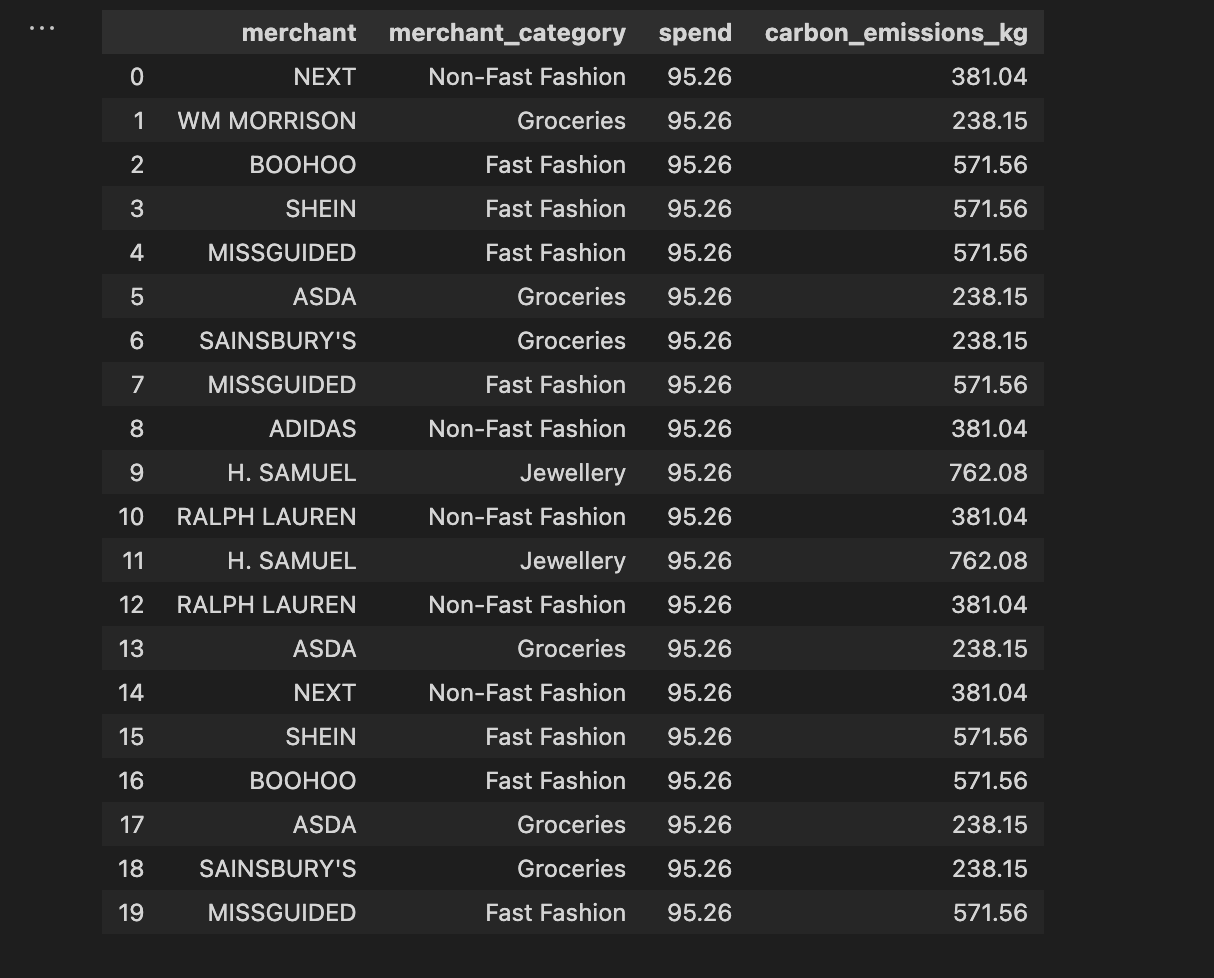1214x978 pixels.
Task: Select MISSGUIDED in row 19
Action: [x=282, y=913]
